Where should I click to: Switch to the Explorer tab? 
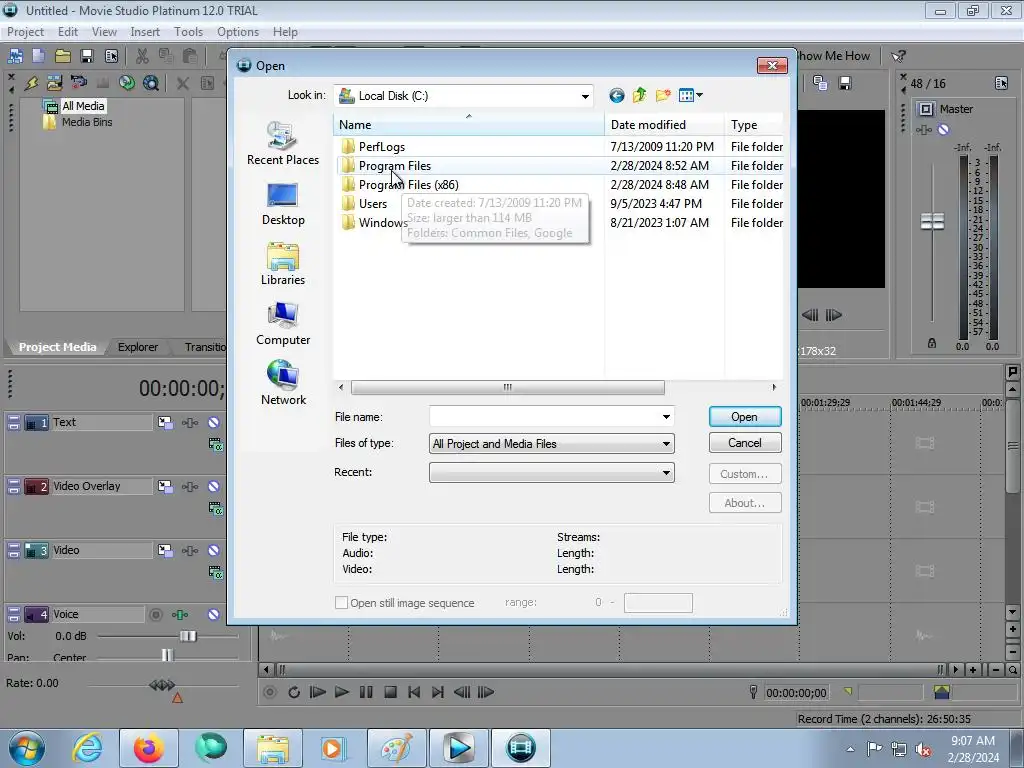[138, 347]
